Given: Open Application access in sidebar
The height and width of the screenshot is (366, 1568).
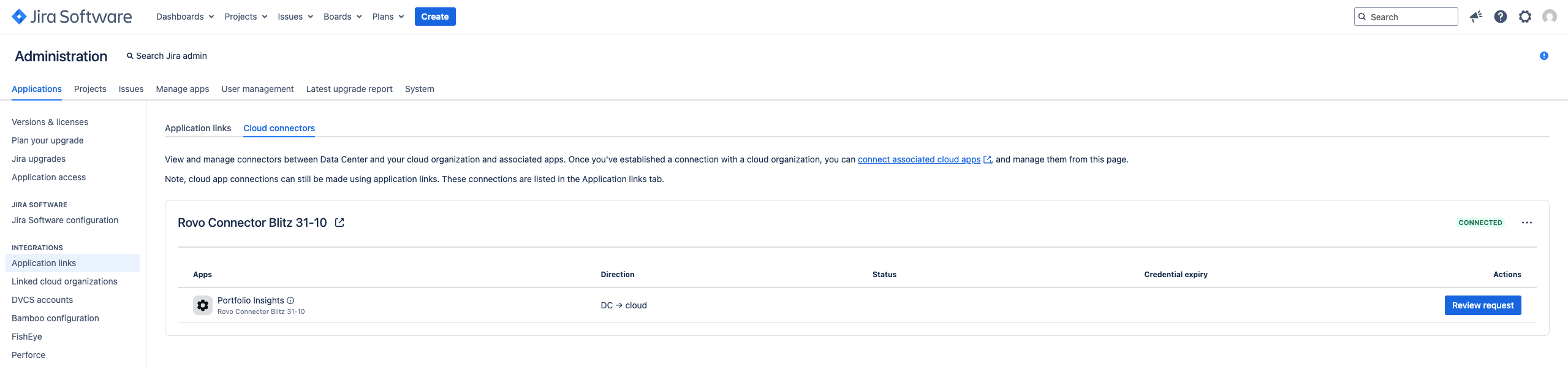Looking at the screenshot, I should coord(48,177).
